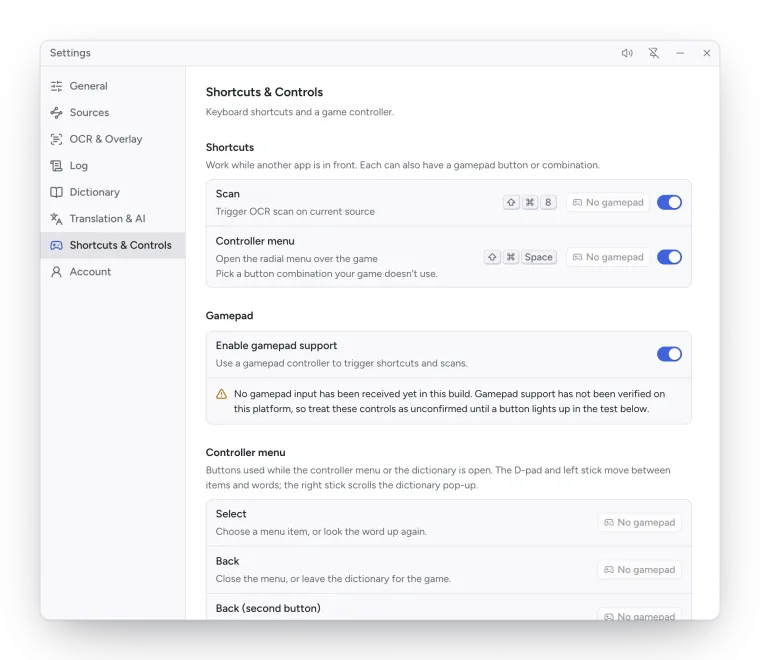This screenshot has height=660, width=760.
Task: Turn off Enable gamepad support
Action: [x=669, y=354]
